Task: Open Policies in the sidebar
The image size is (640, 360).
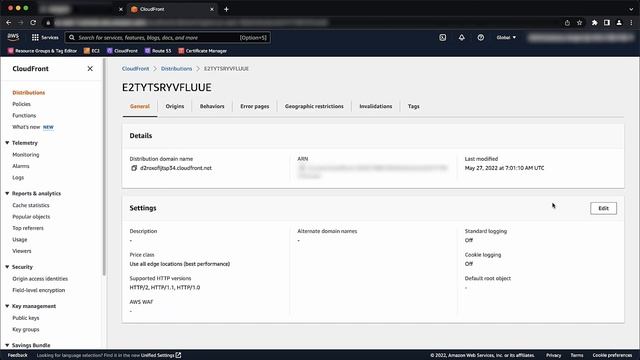Action: pyautogui.click(x=21, y=104)
